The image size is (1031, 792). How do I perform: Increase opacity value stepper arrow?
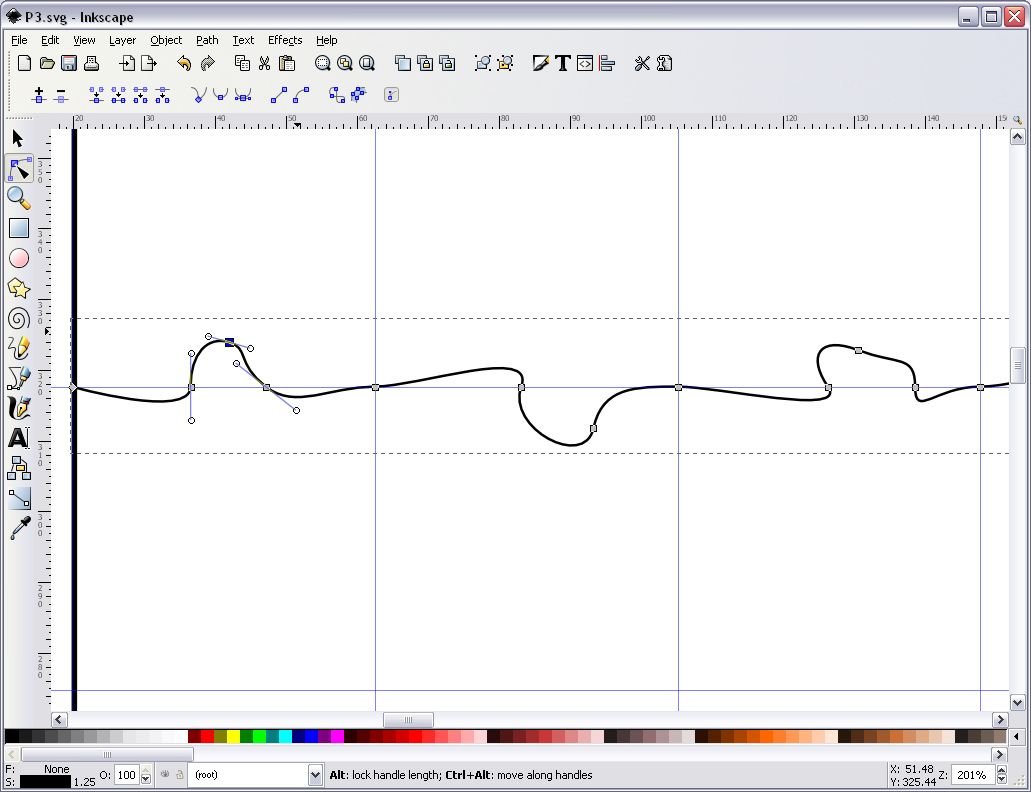(x=145, y=770)
